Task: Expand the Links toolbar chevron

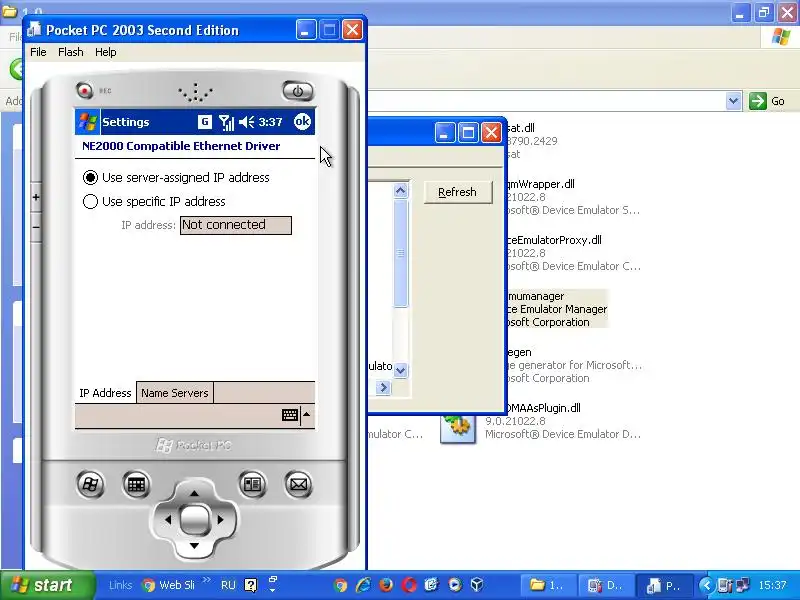Action: (x=207, y=580)
